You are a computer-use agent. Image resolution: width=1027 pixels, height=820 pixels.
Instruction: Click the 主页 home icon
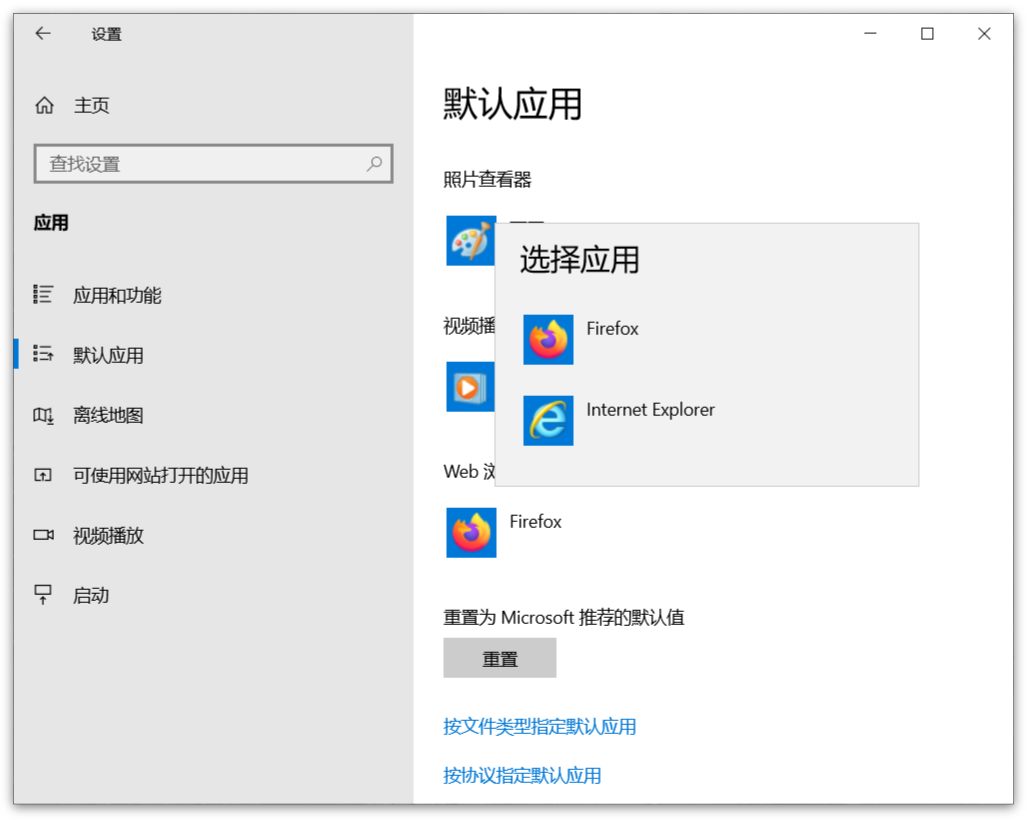pyautogui.click(x=44, y=104)
